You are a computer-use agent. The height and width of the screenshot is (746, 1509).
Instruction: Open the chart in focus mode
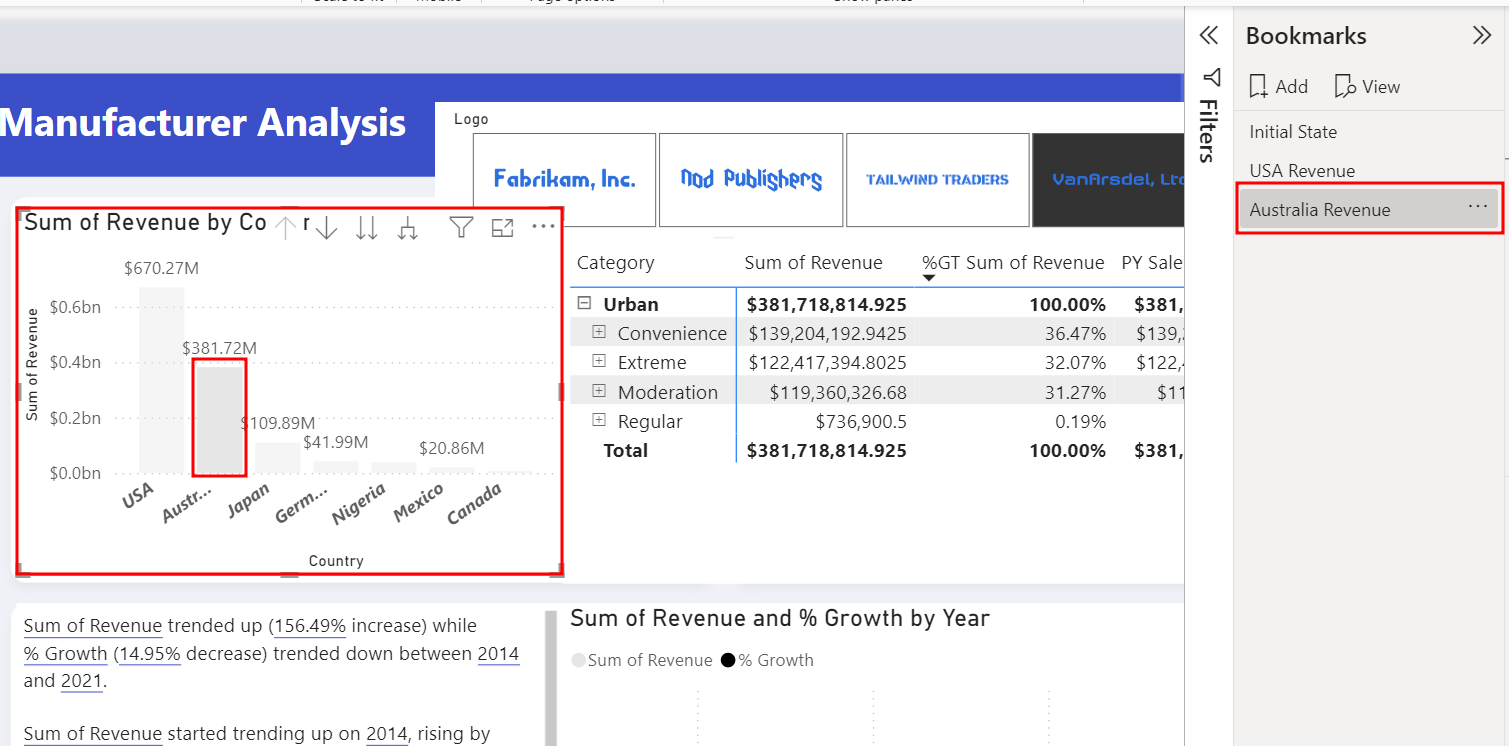click(x=503, y=228)
